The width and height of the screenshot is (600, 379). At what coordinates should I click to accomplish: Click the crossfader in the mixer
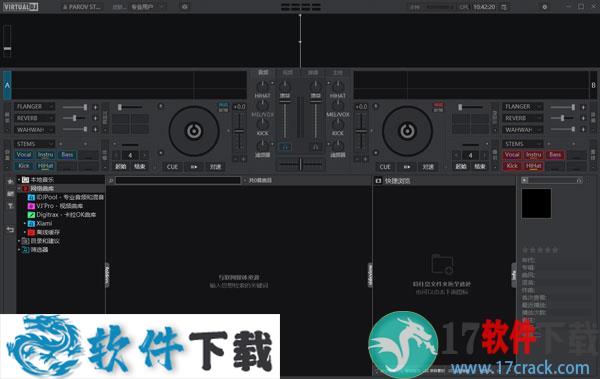click(300, 164)
